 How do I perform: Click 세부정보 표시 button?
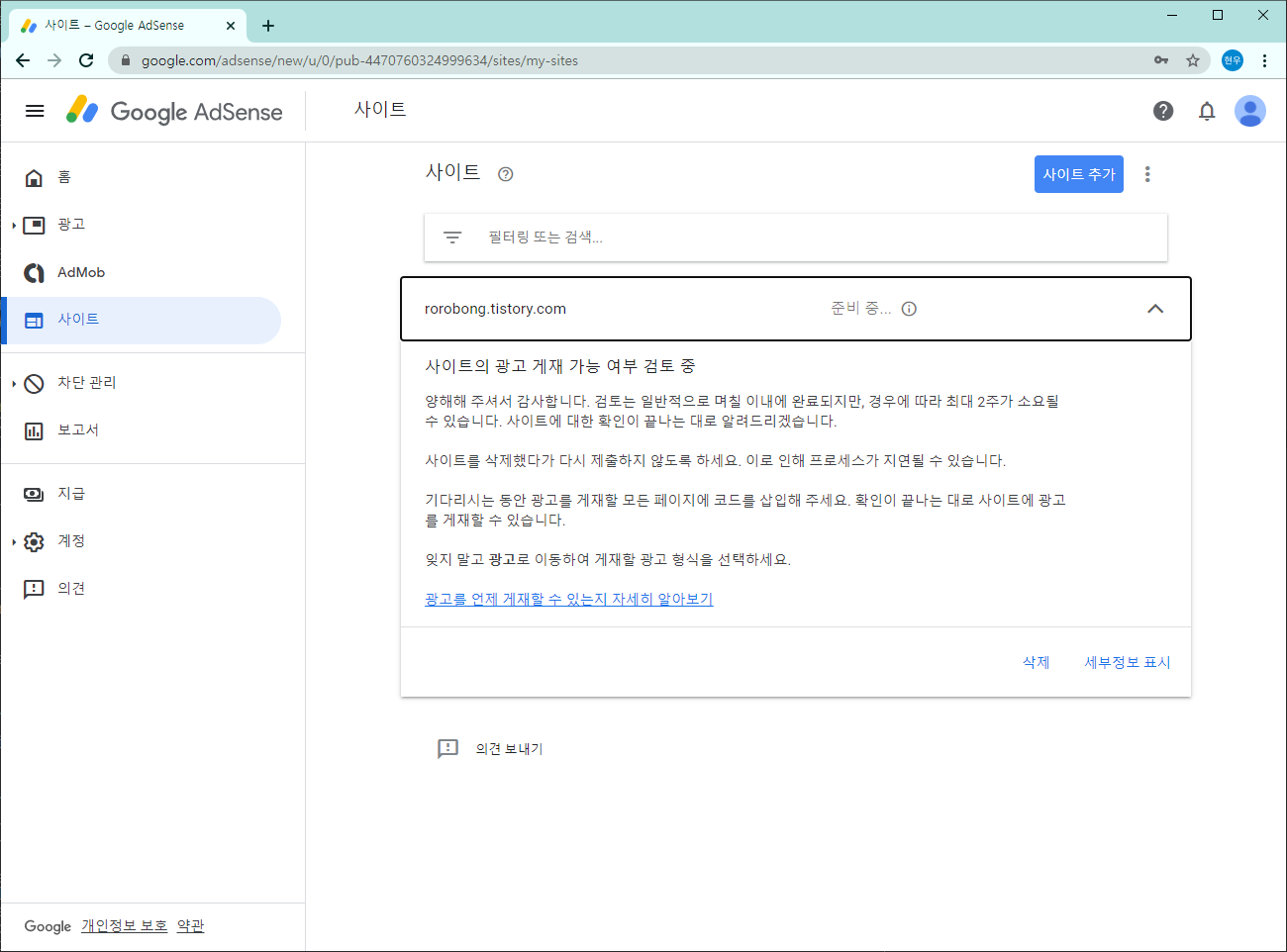pos(1128,662)
